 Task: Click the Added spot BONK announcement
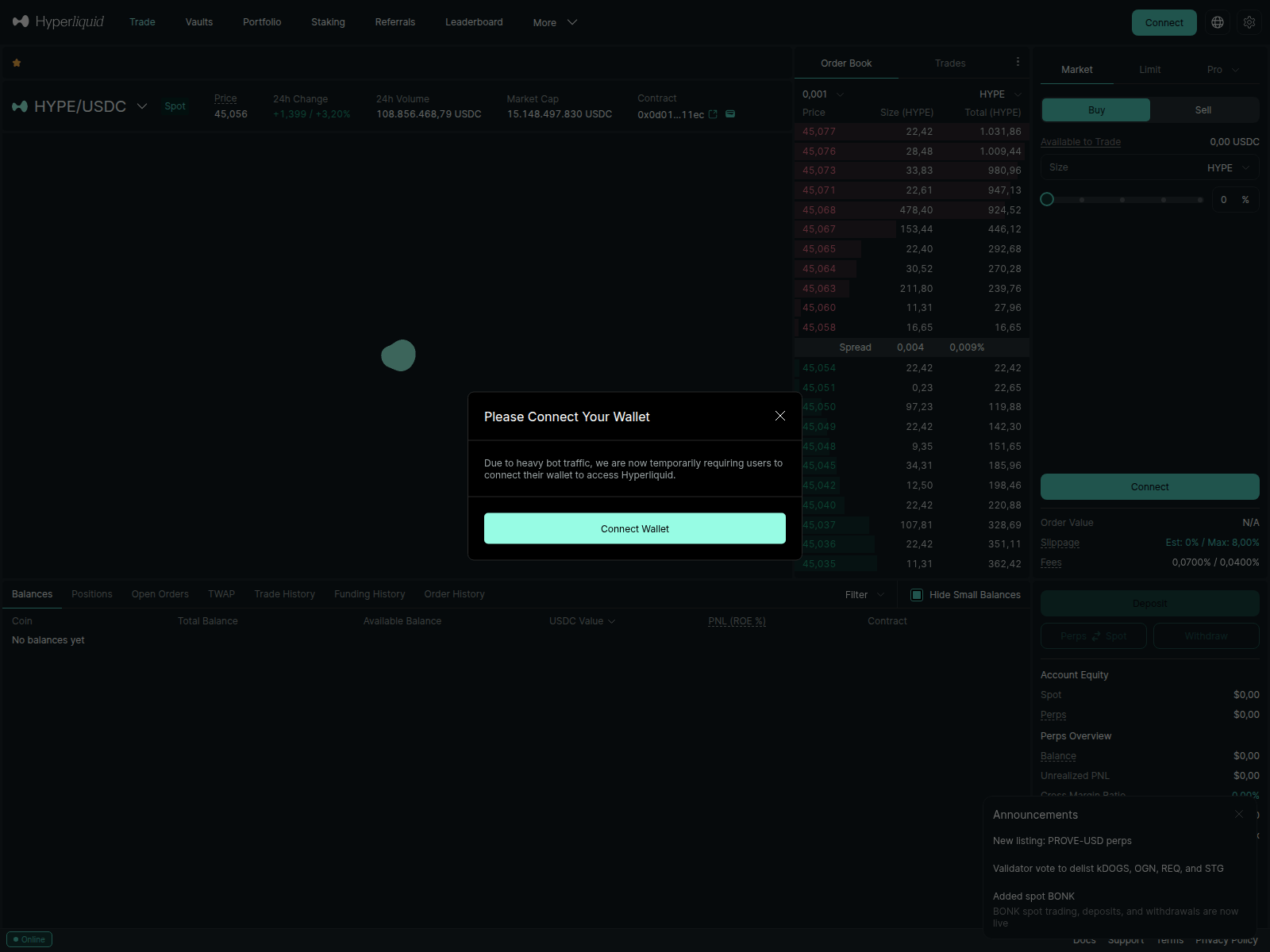point(1033,896)
